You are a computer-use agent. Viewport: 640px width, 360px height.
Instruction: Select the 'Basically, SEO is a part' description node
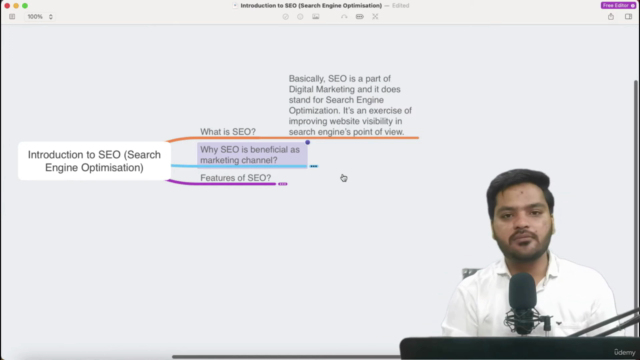pos(350,105)
